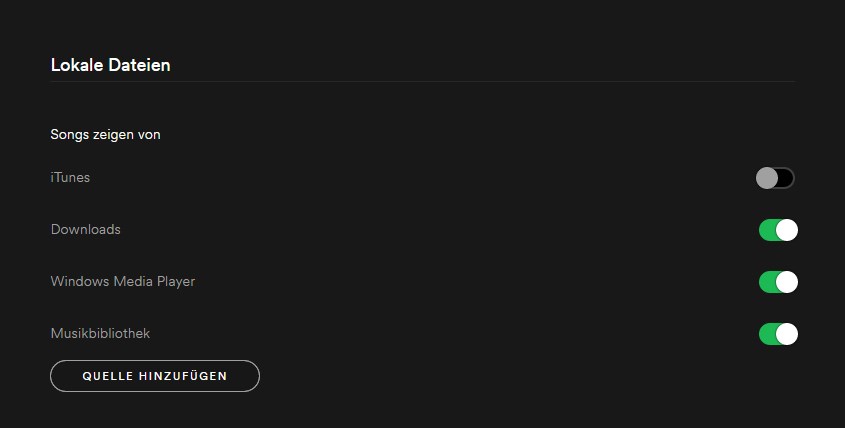Click the Musikbibliothek source label
845x428 pixels.
click(x=100, y=334)
